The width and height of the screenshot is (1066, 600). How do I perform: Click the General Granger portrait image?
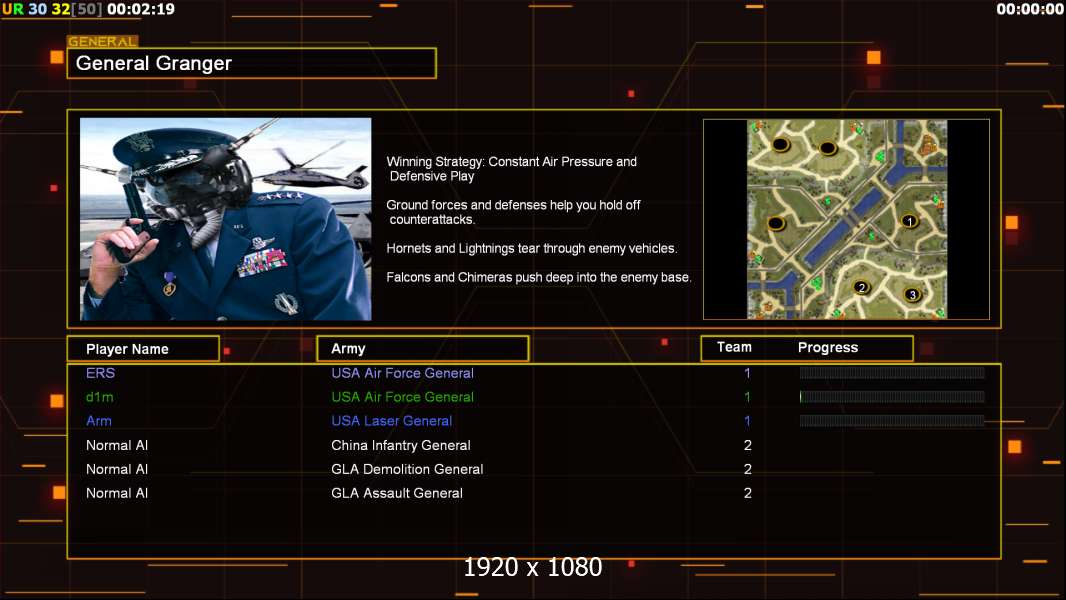[x=226, y=219]
